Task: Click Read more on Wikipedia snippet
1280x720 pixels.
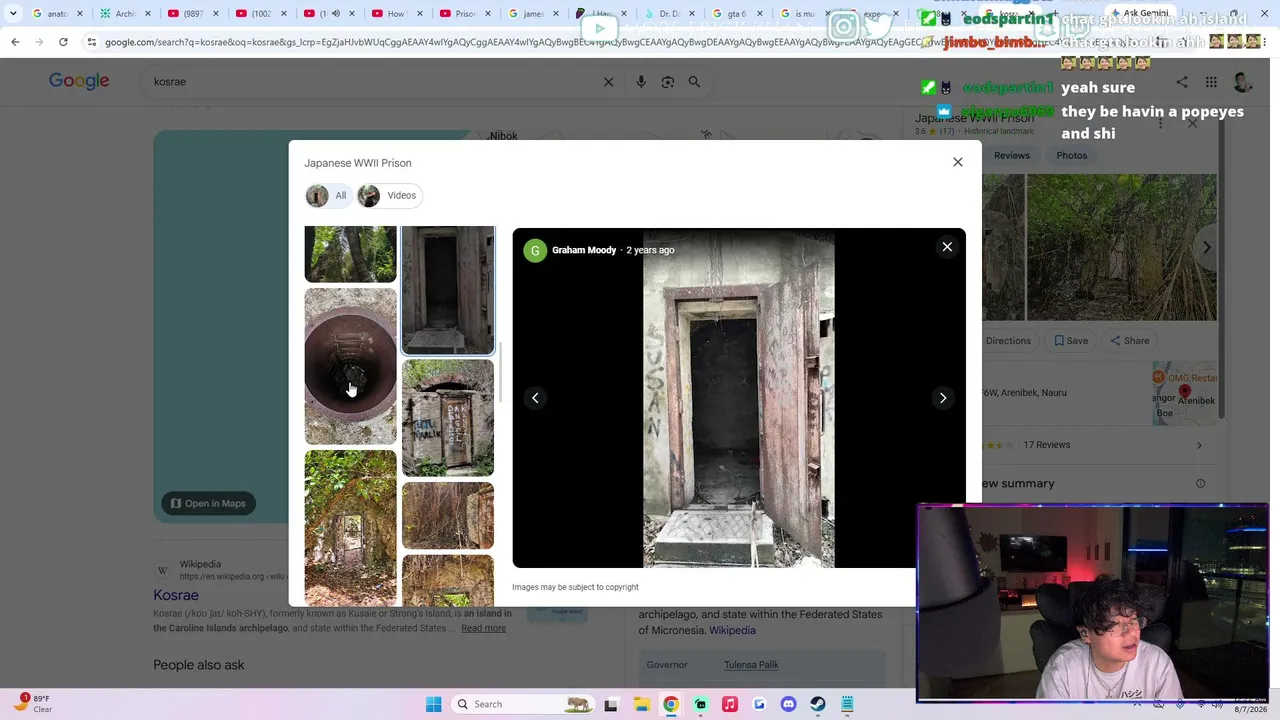Action: coord(483,628)
